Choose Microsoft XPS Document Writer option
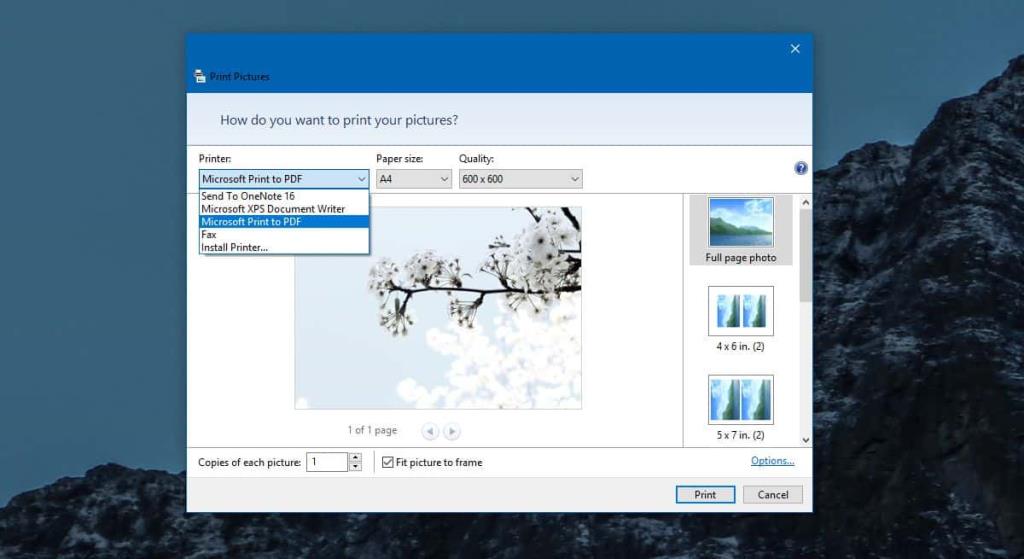 pos(272,209)
